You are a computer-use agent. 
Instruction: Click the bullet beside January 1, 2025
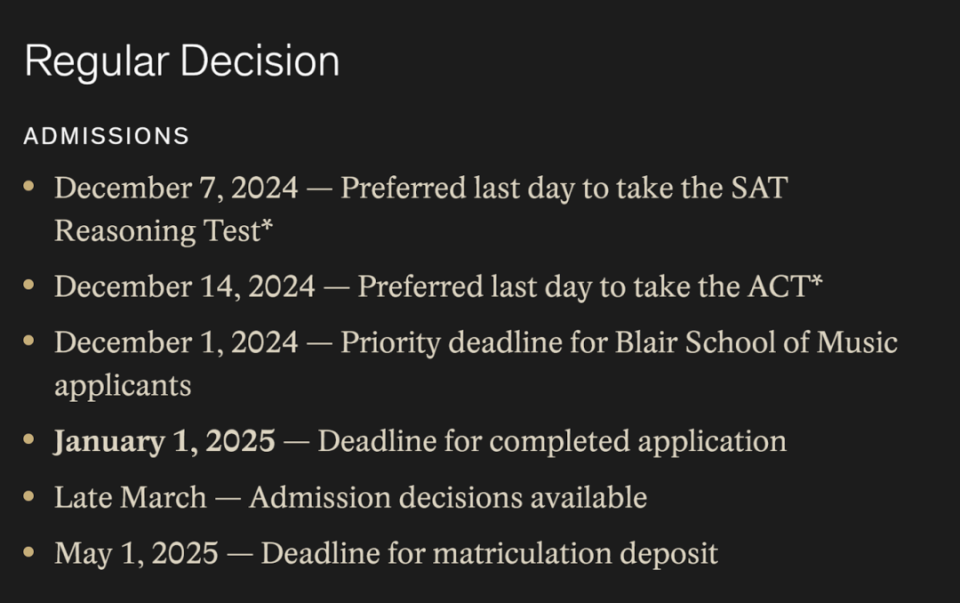click(29, 440)
